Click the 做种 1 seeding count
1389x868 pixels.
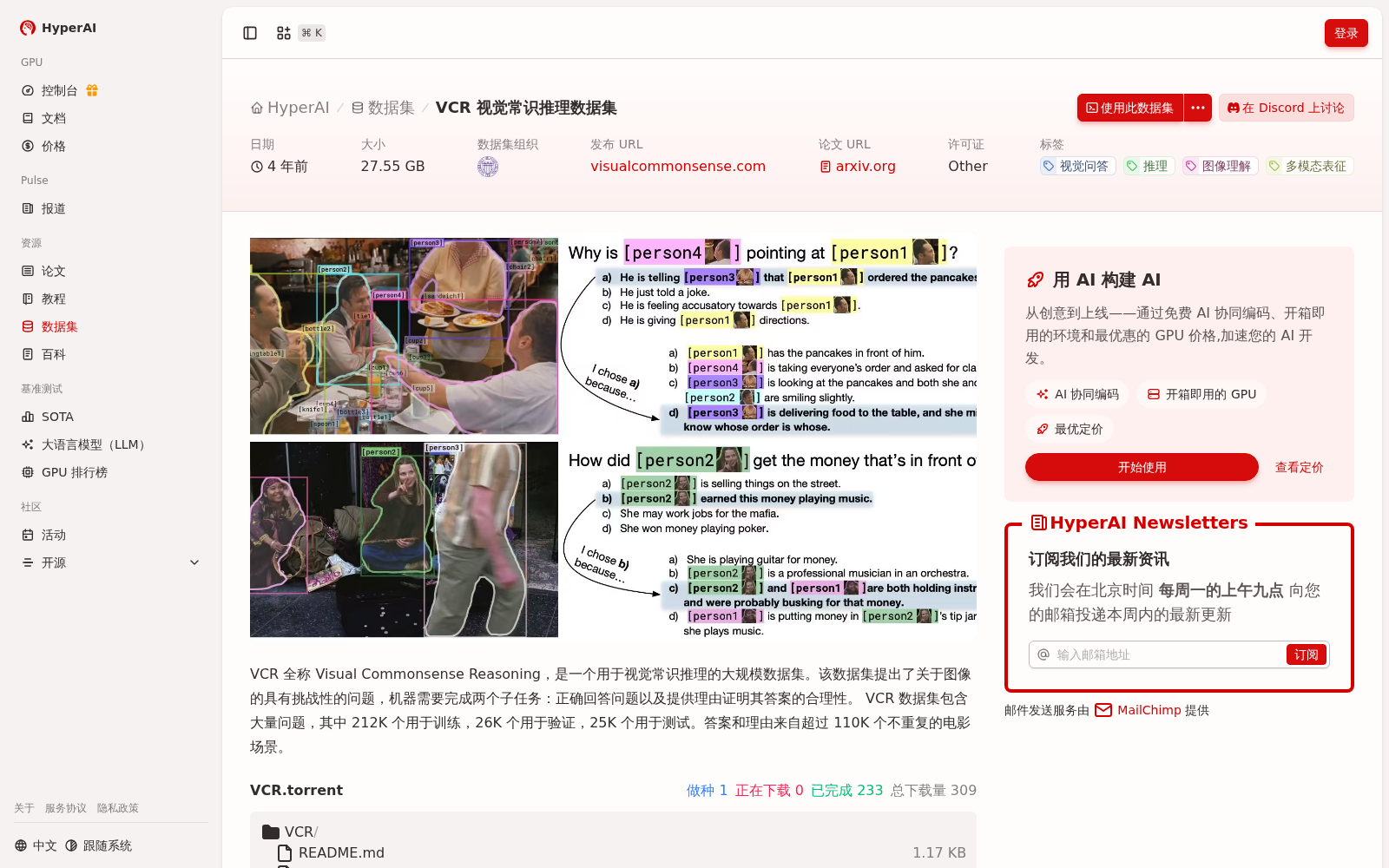click(x=707, y=790)
